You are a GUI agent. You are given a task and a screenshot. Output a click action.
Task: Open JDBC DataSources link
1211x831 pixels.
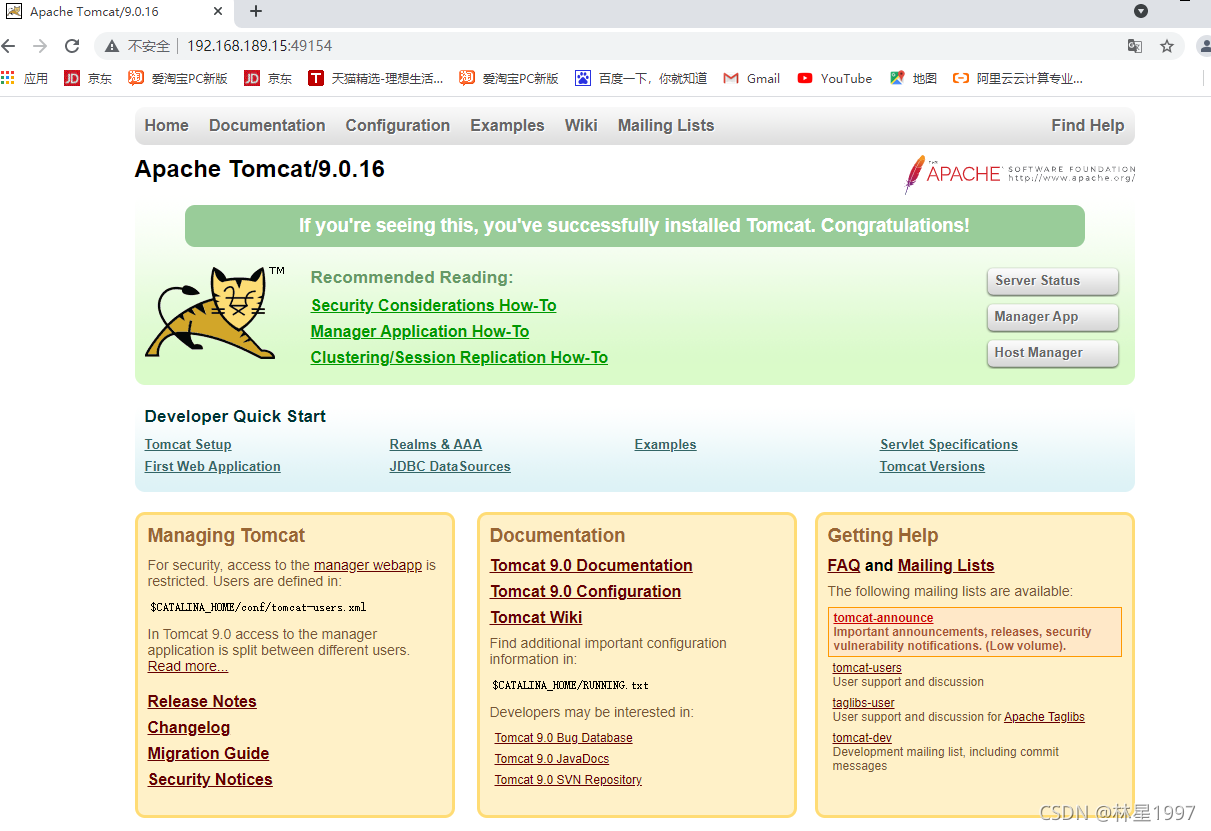tap(450, 466)
